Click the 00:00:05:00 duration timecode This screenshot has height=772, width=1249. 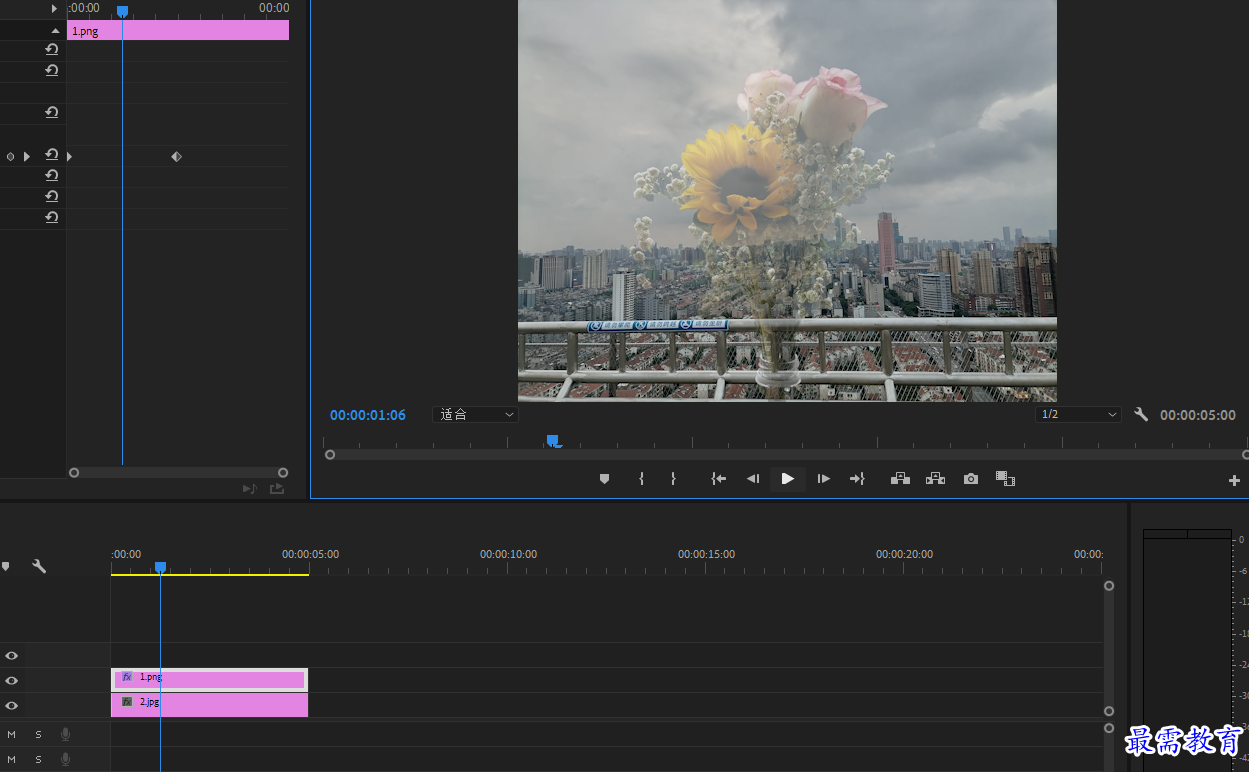1198,415
